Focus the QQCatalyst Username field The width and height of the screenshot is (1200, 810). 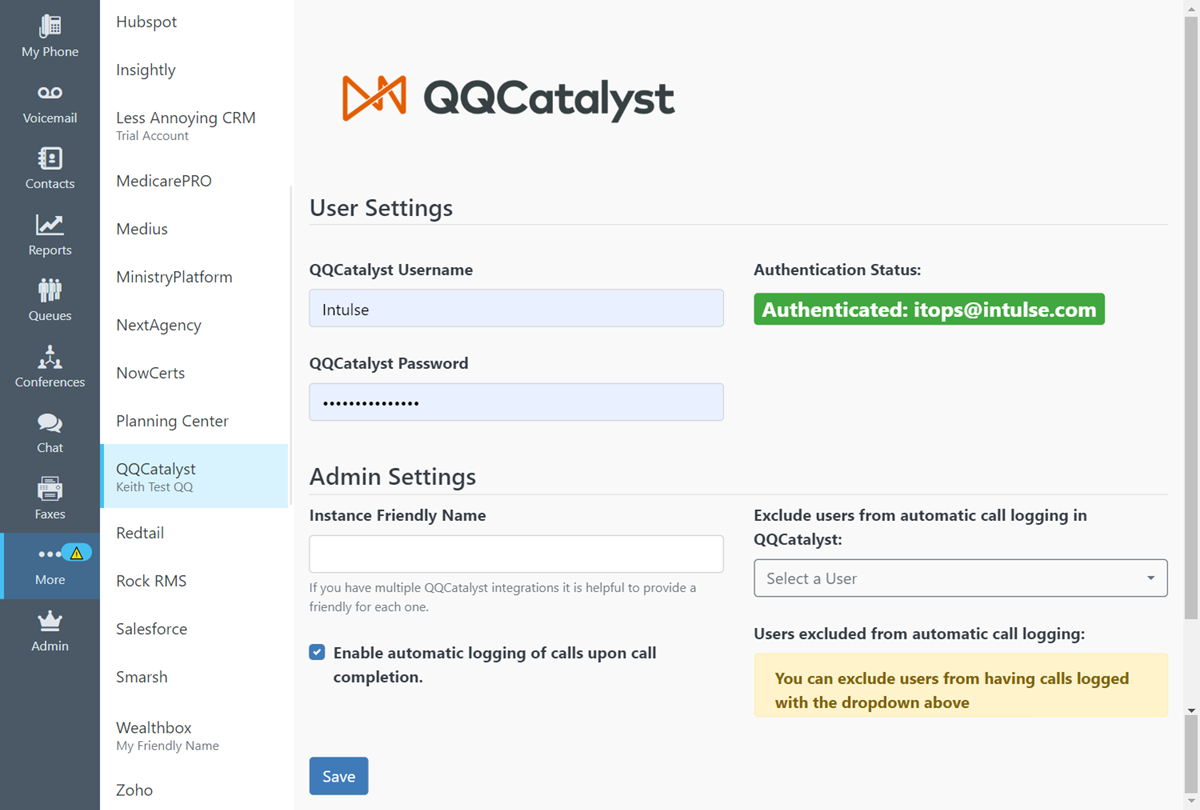coord(516,308)
